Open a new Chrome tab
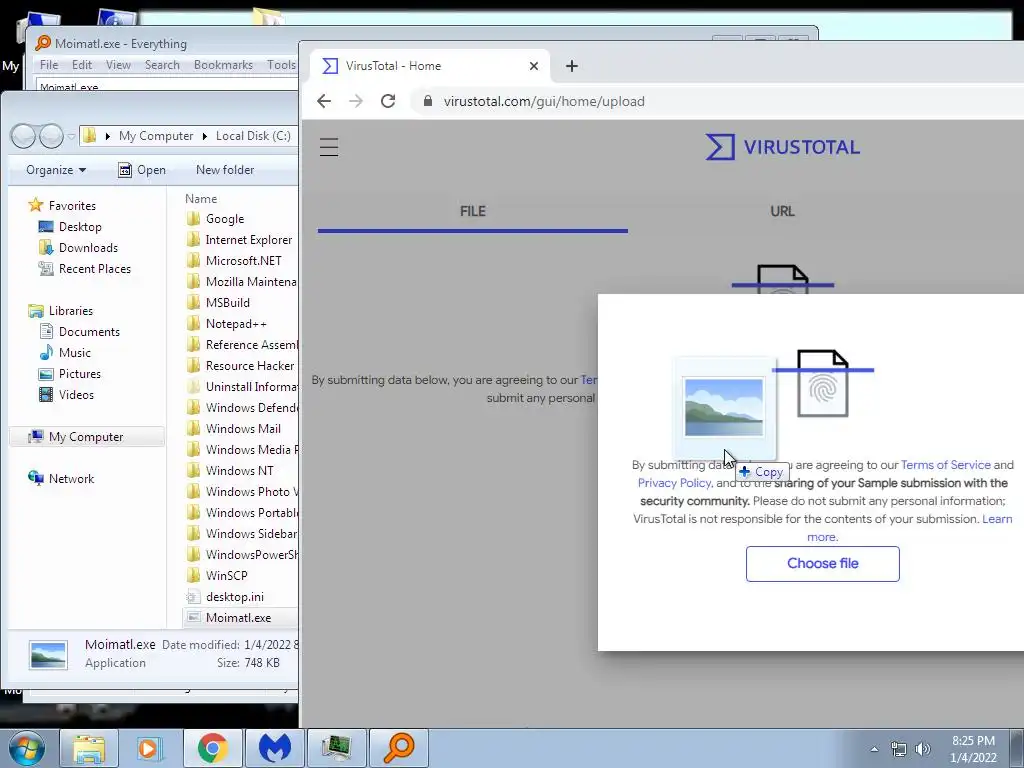The height and width of the screenshot is (768, 1024). 571,66
